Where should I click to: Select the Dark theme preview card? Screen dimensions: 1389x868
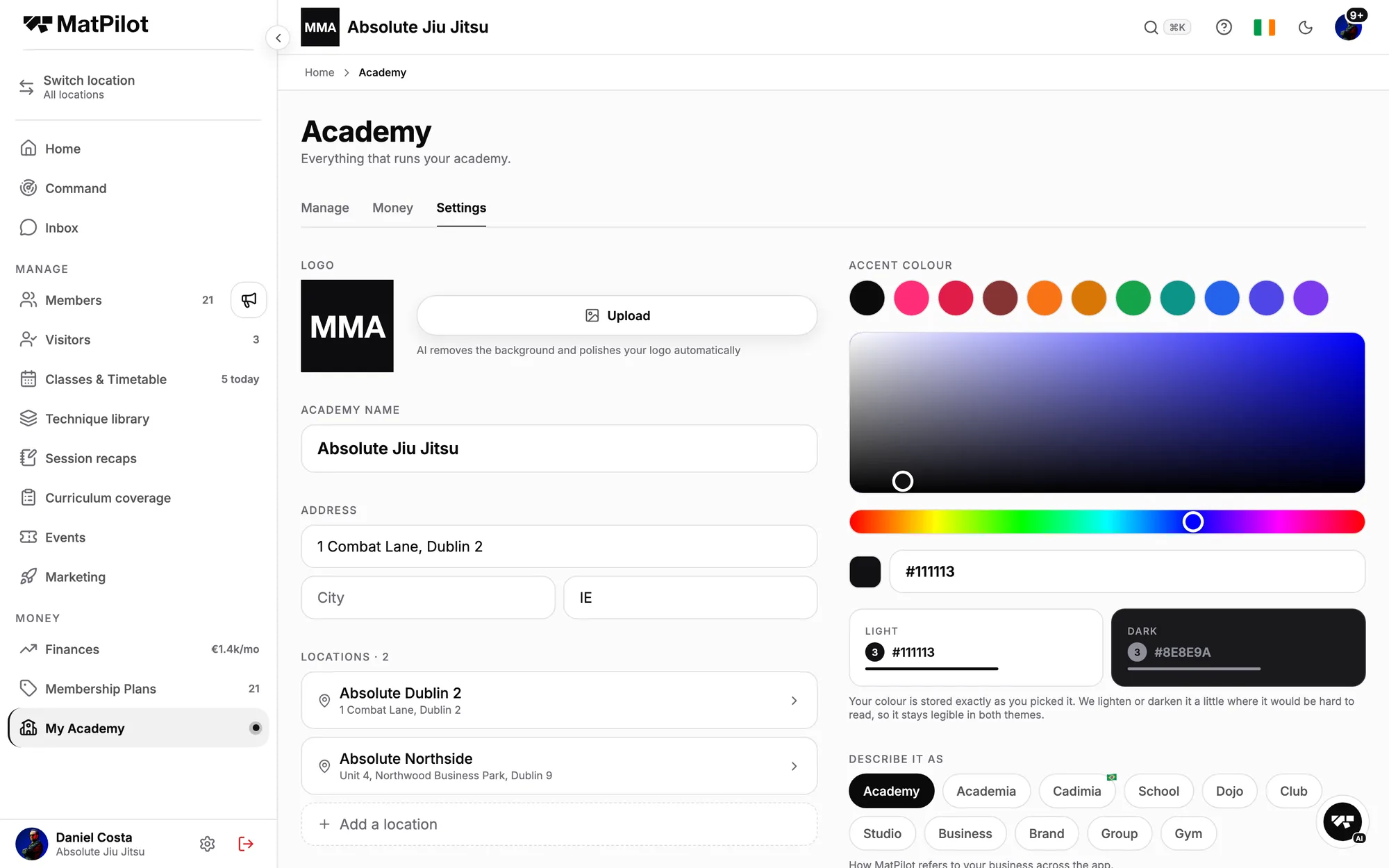[x=1238, y=647]
